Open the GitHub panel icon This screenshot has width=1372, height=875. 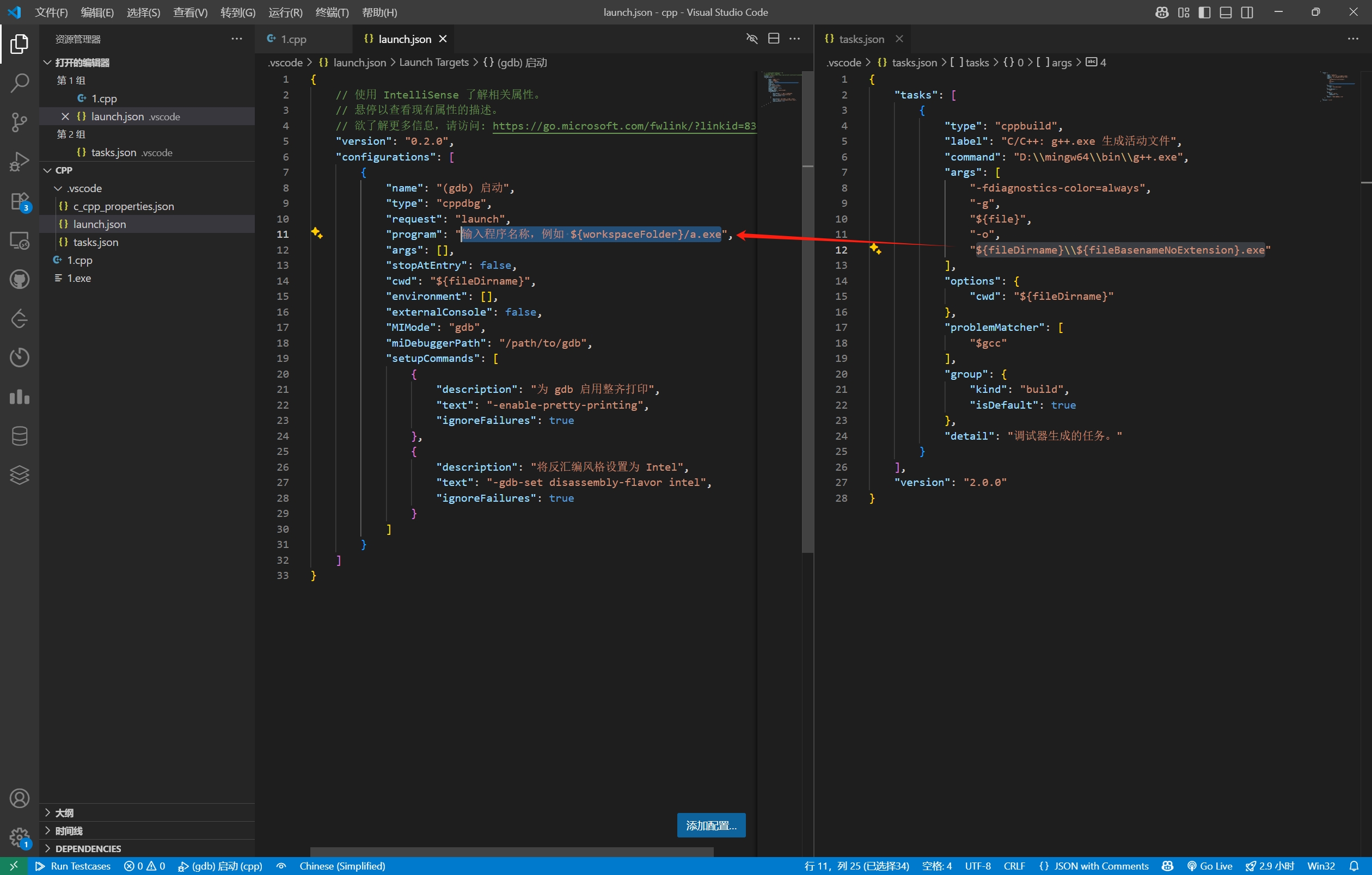pos(20,280)
